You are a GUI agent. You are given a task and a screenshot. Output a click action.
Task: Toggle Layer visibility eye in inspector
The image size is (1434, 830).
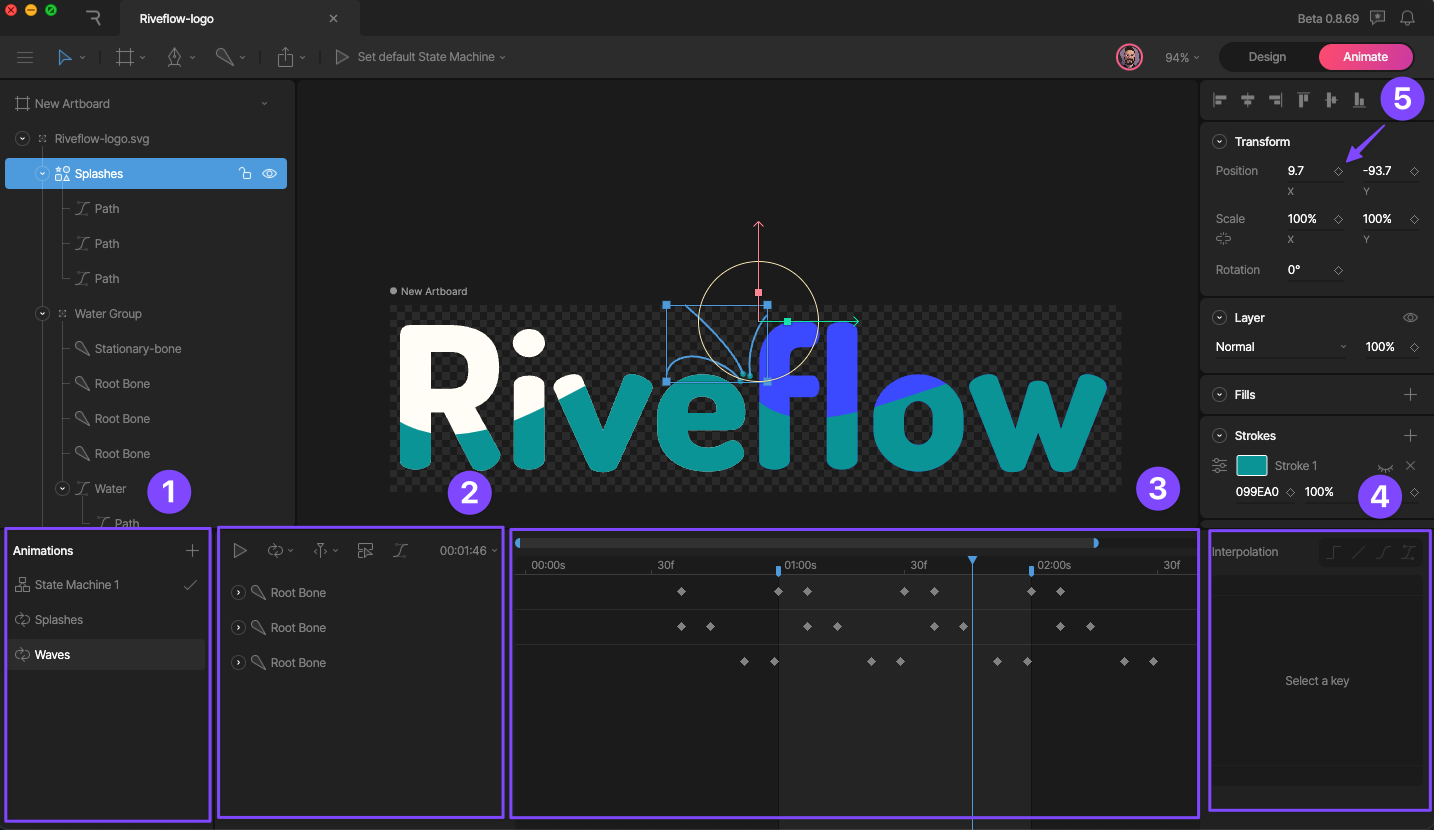tap(1410, 318)
